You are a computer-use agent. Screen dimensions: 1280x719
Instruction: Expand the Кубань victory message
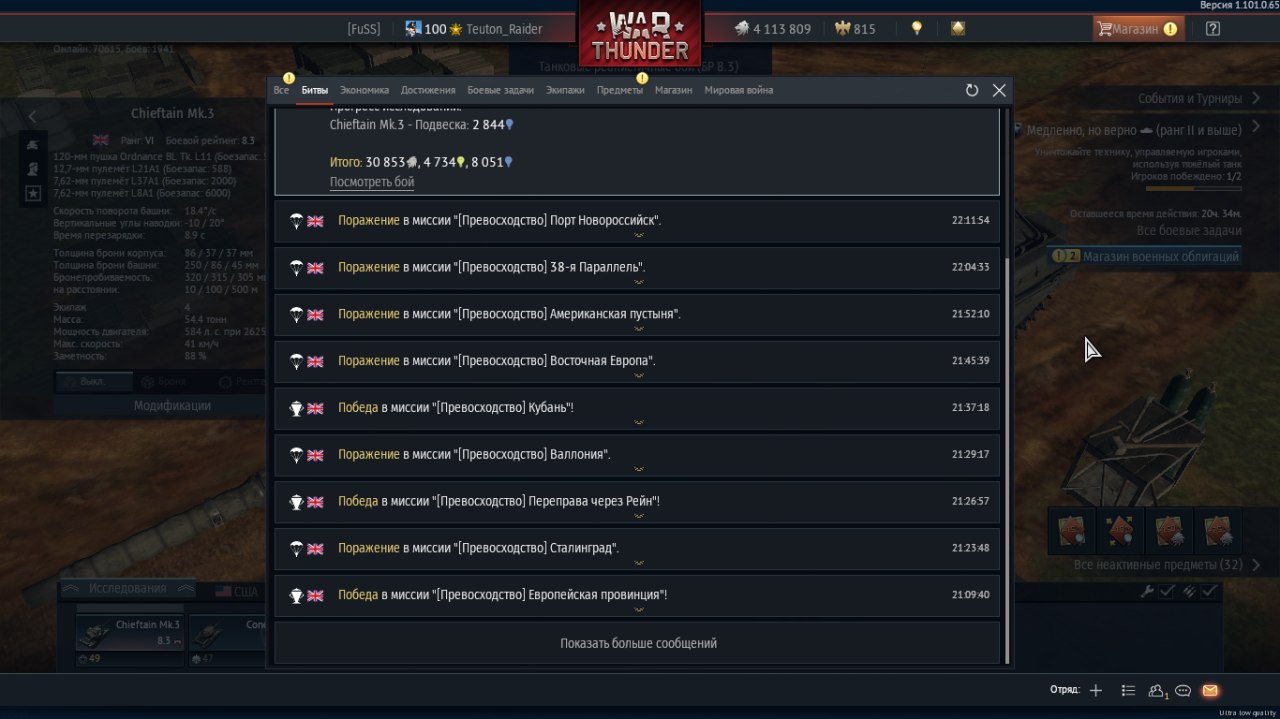pyautogui.click(x=637, y=408)
